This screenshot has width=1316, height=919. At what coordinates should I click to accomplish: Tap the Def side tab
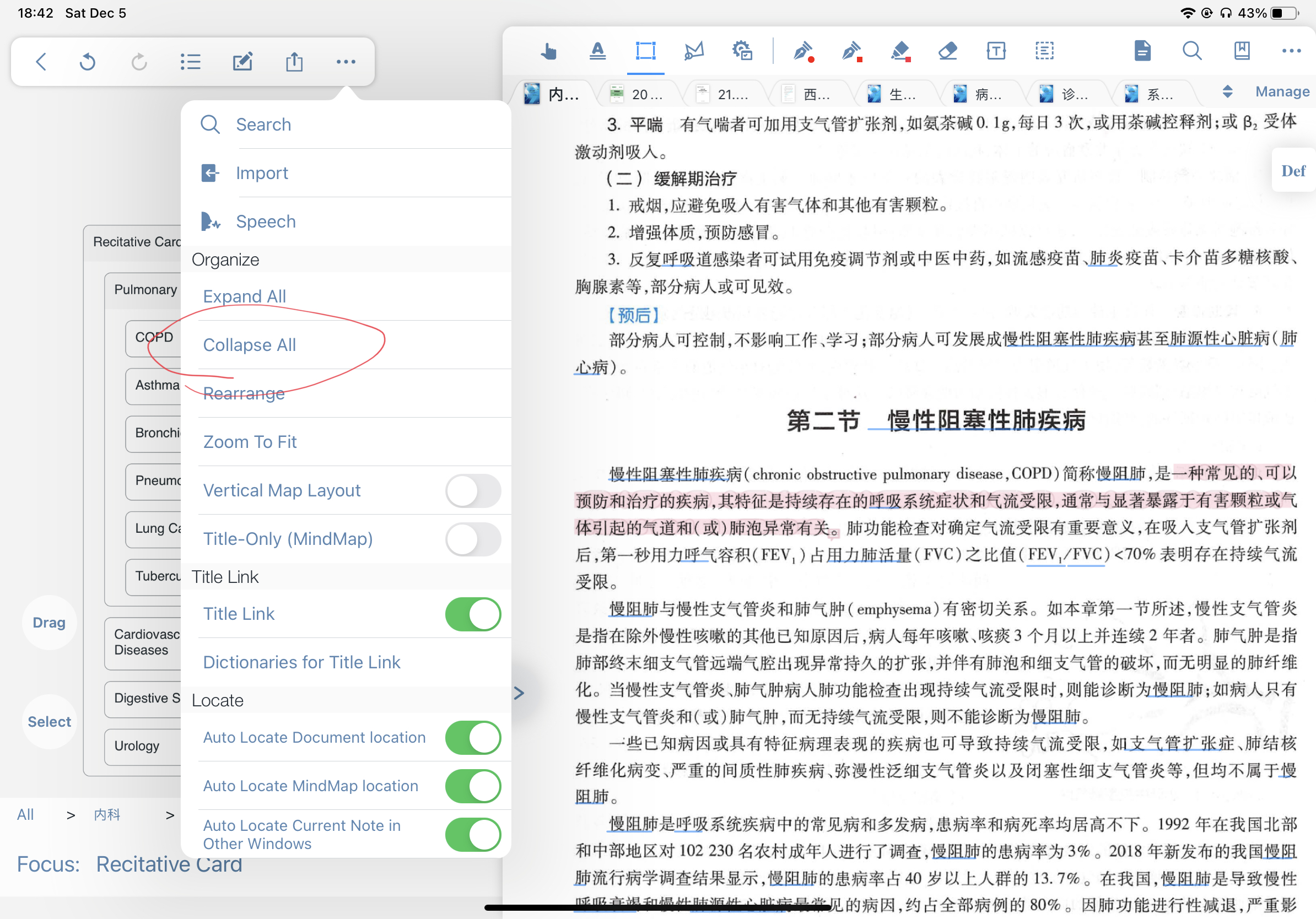[1293, 171]
